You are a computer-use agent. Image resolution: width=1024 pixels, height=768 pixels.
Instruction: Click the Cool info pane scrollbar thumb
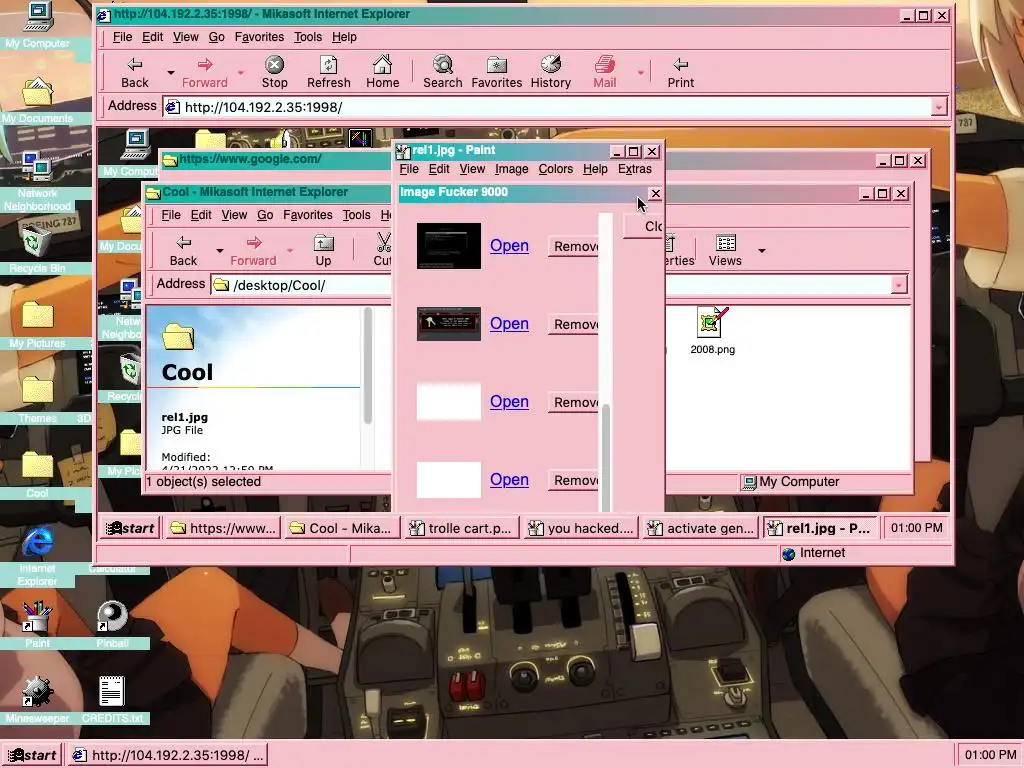point(368,366)
